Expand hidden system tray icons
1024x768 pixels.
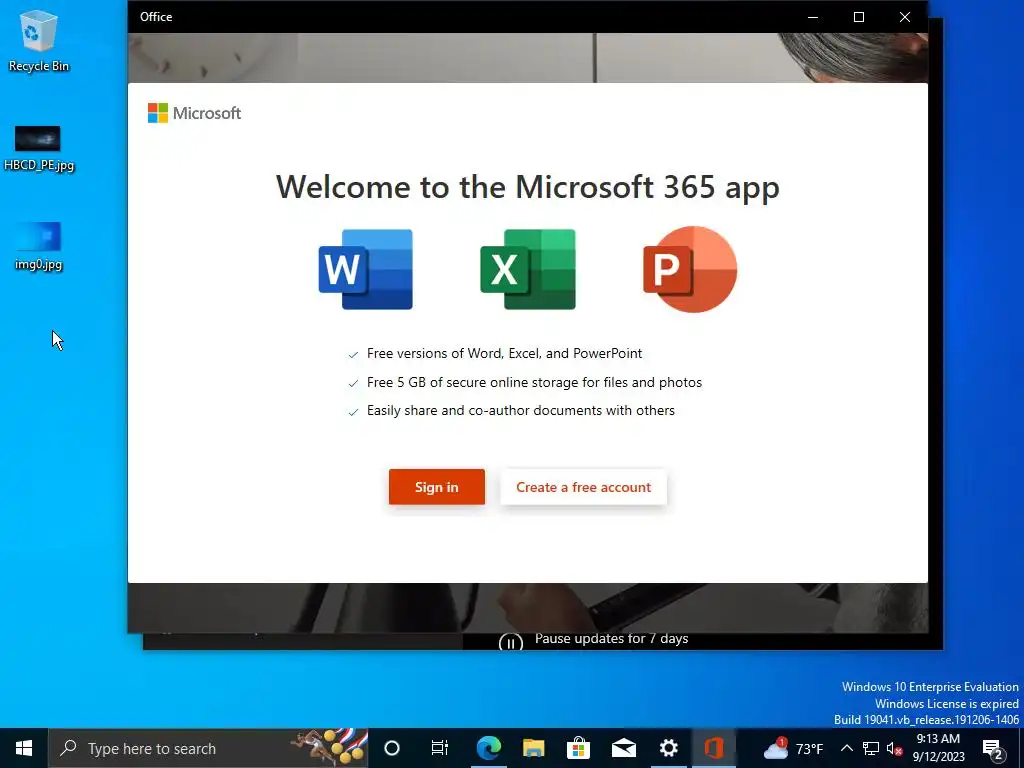[x=846, y=748]
